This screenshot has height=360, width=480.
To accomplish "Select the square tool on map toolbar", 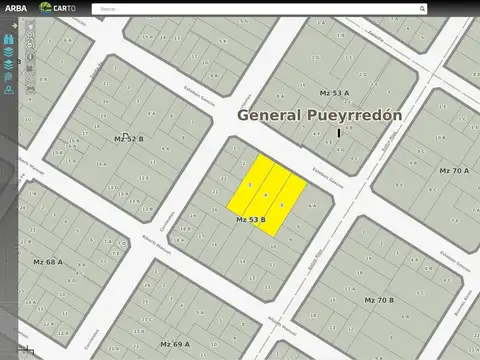I will pyautogui.click(x=30, y=68).
